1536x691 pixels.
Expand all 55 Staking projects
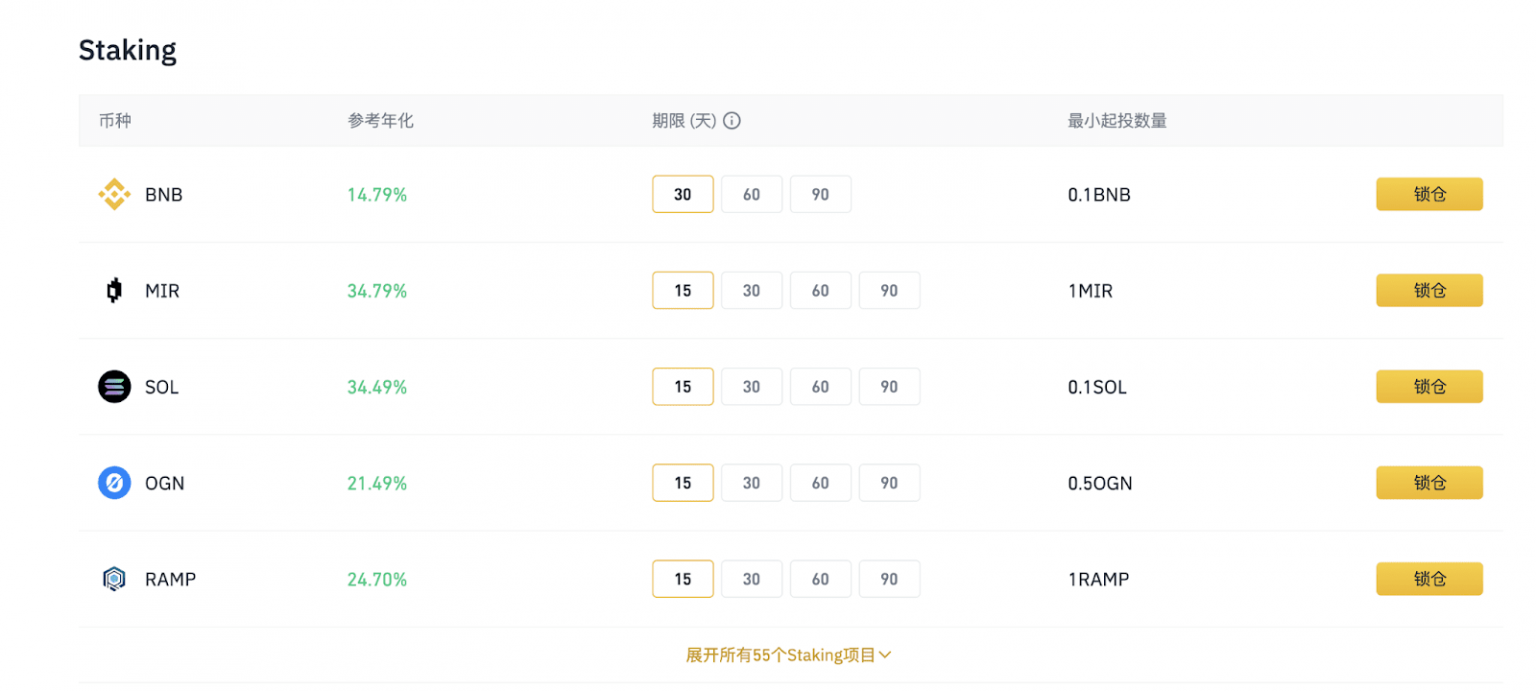point(788,655)
